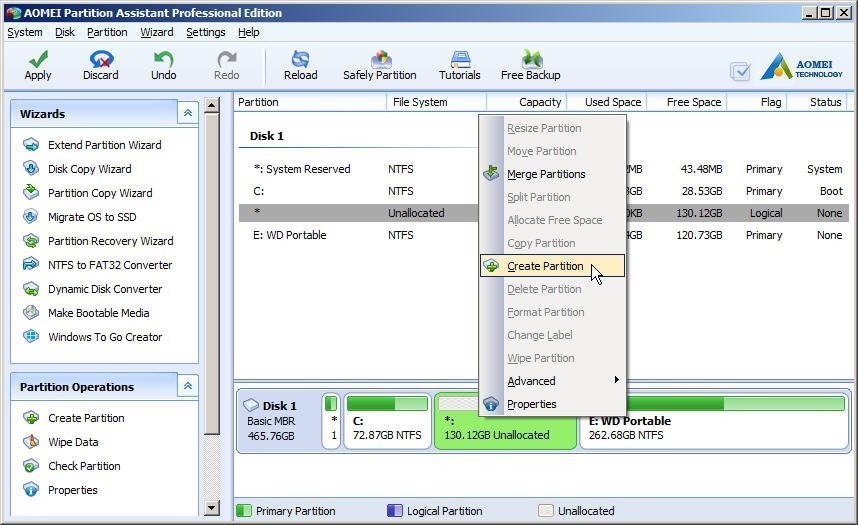This screenshot has width=858, height=525.
Task: Apply pending operations with Apply button
Action: pyautogui.click(x=38, y=65)
